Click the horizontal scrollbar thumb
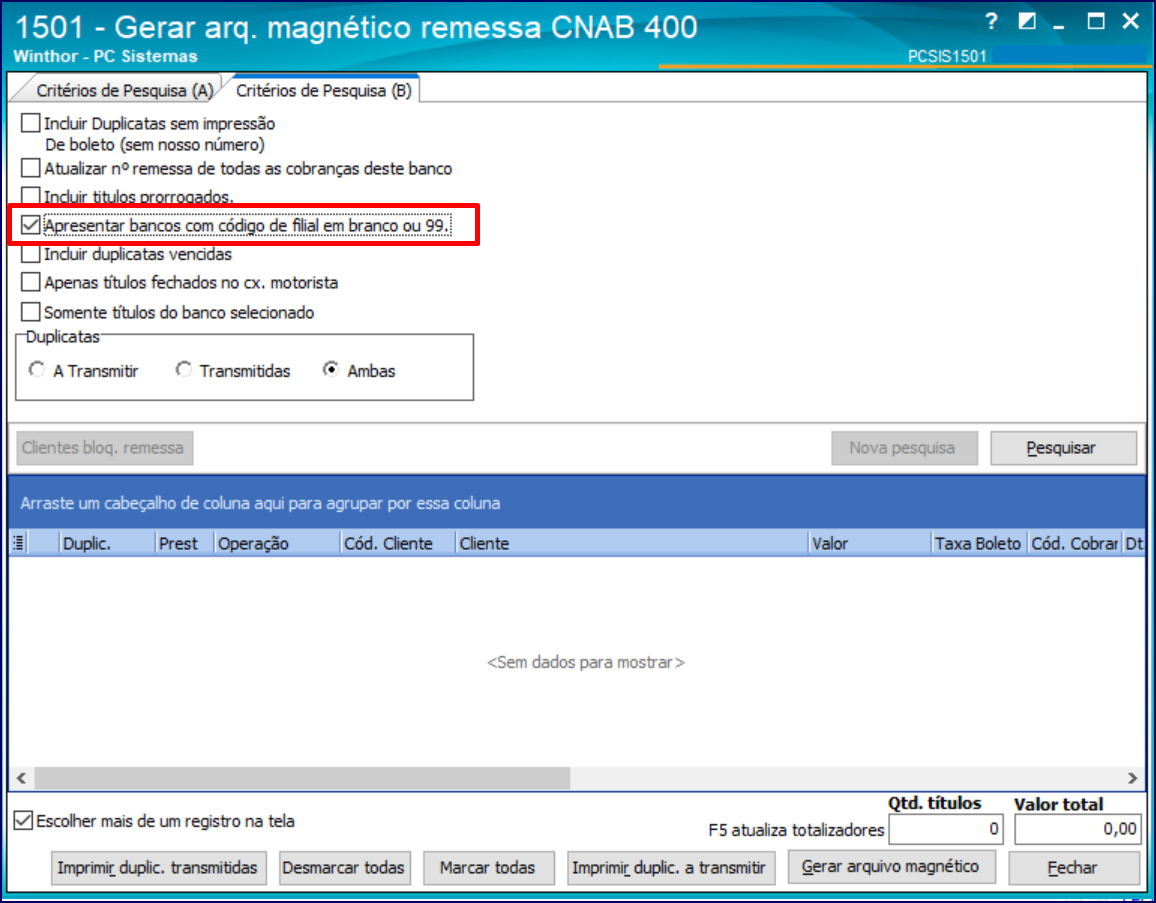1156x903 pixels. click(302, 778)
